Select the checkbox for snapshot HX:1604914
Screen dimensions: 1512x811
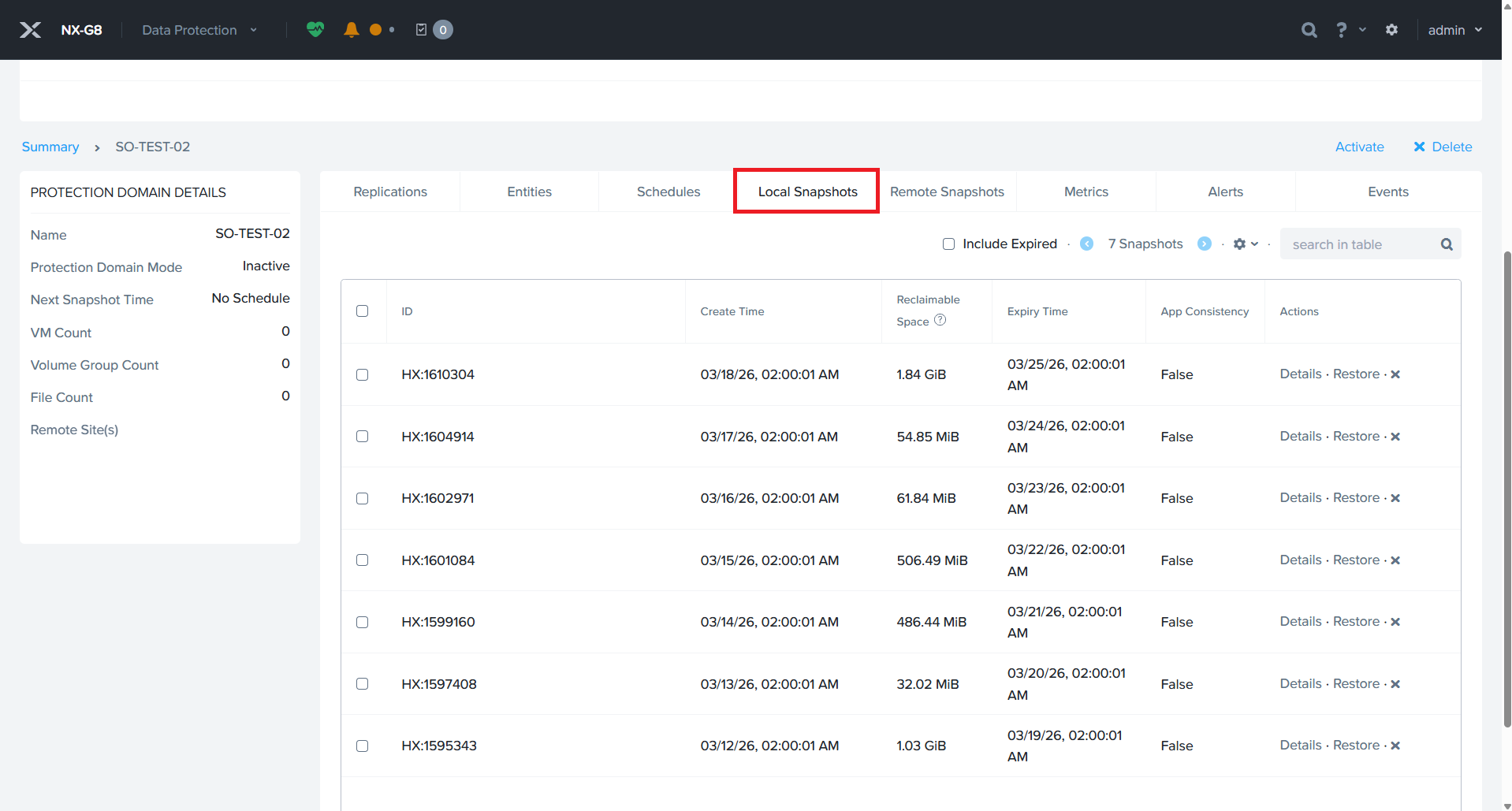[x=362, y=437]
